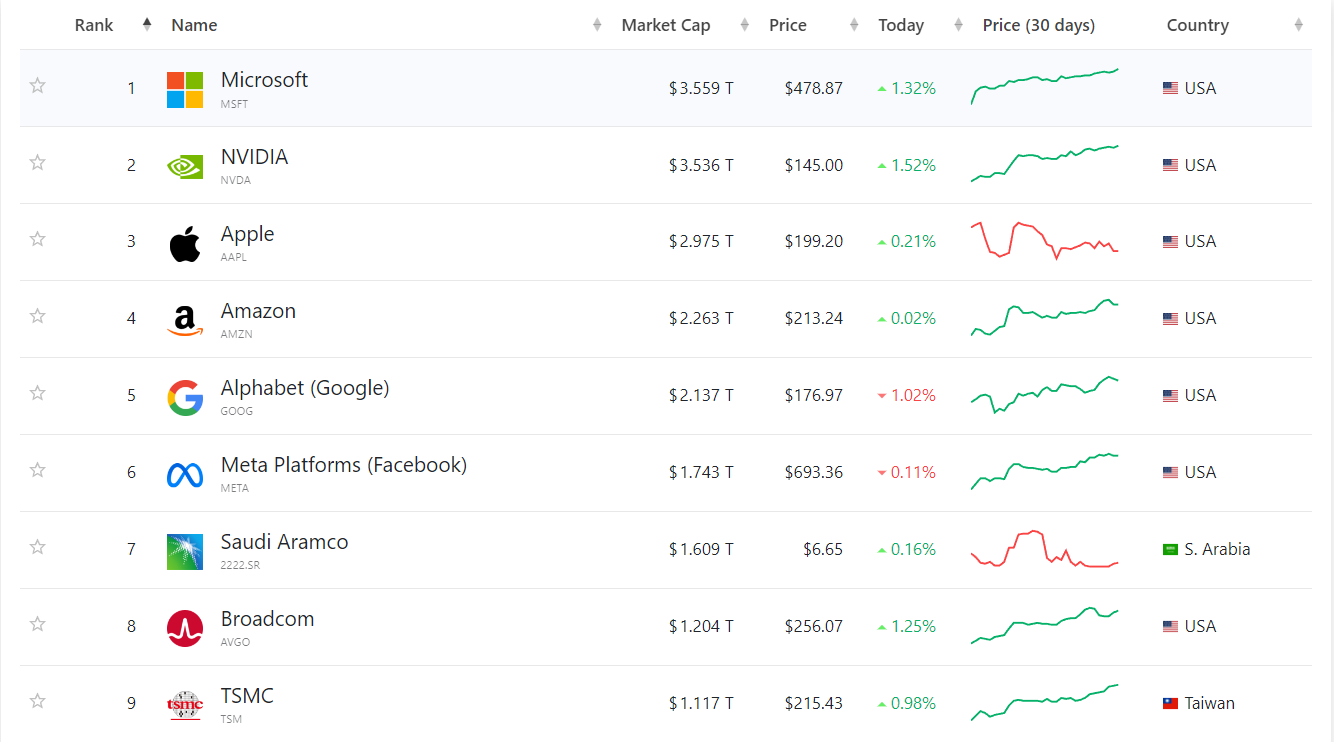Toggle the favorite star for Microsoft

click(38, 85)
